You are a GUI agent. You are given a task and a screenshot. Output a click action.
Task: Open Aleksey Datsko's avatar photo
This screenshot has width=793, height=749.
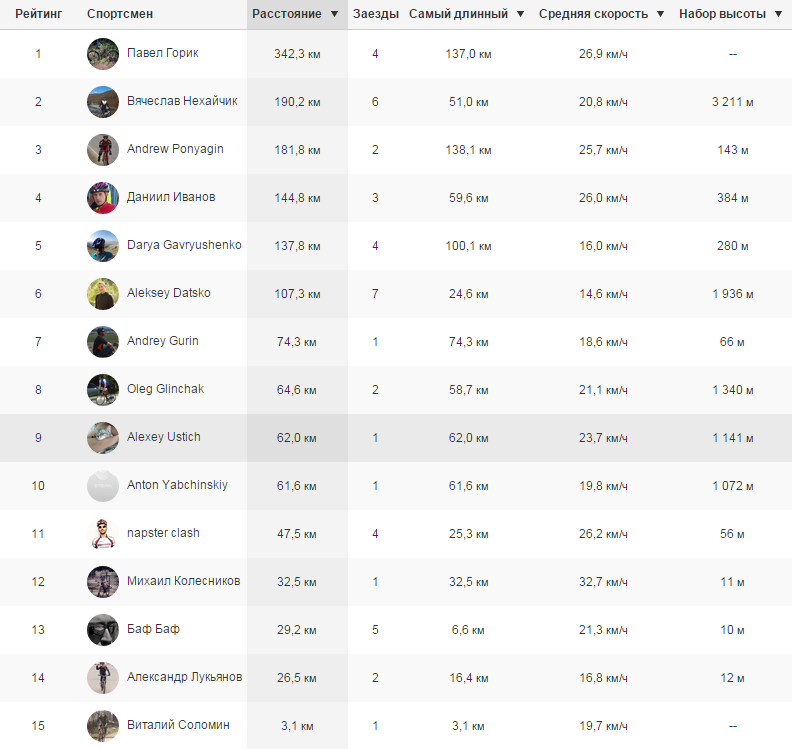tap(103, 294)
